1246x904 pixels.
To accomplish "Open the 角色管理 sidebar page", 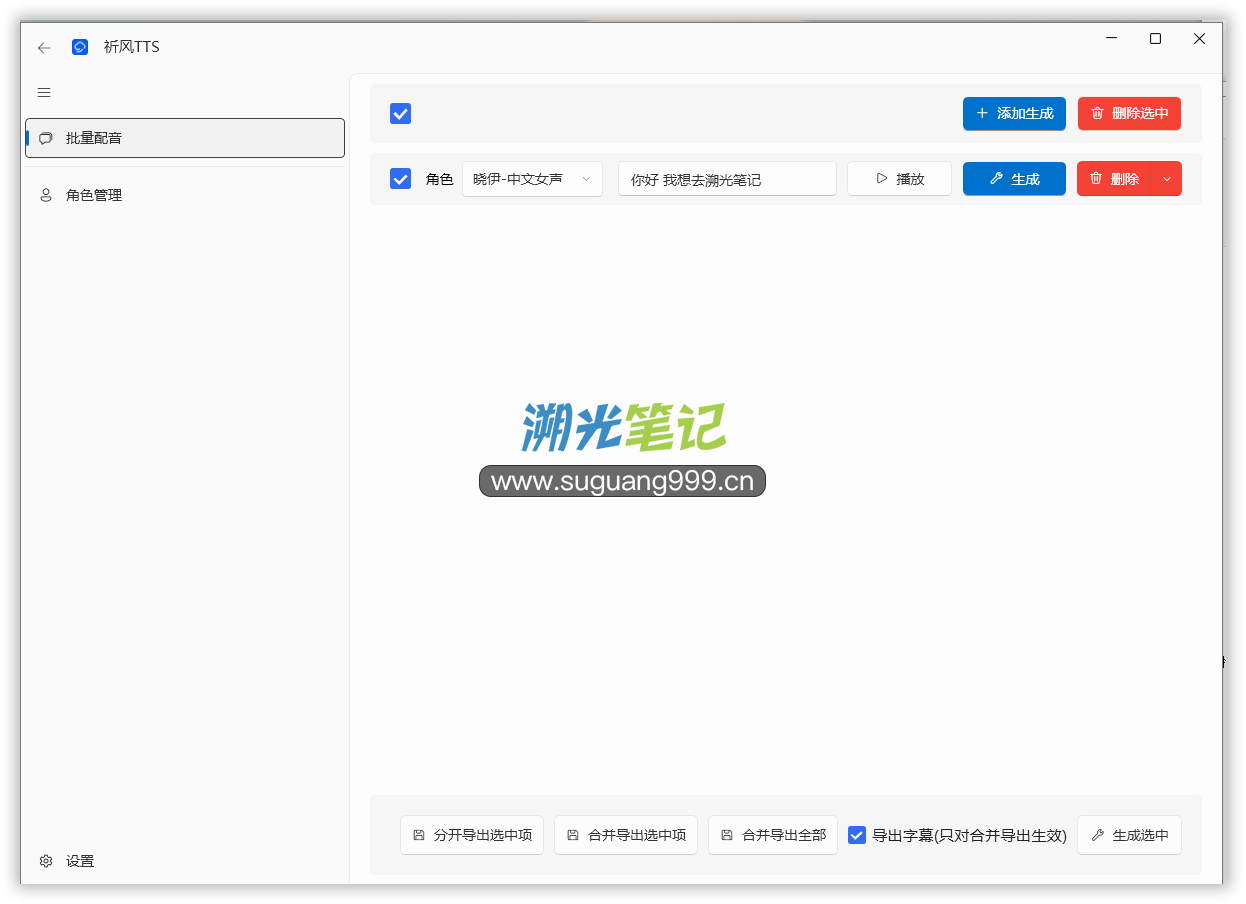I will [x=185, y=195].
